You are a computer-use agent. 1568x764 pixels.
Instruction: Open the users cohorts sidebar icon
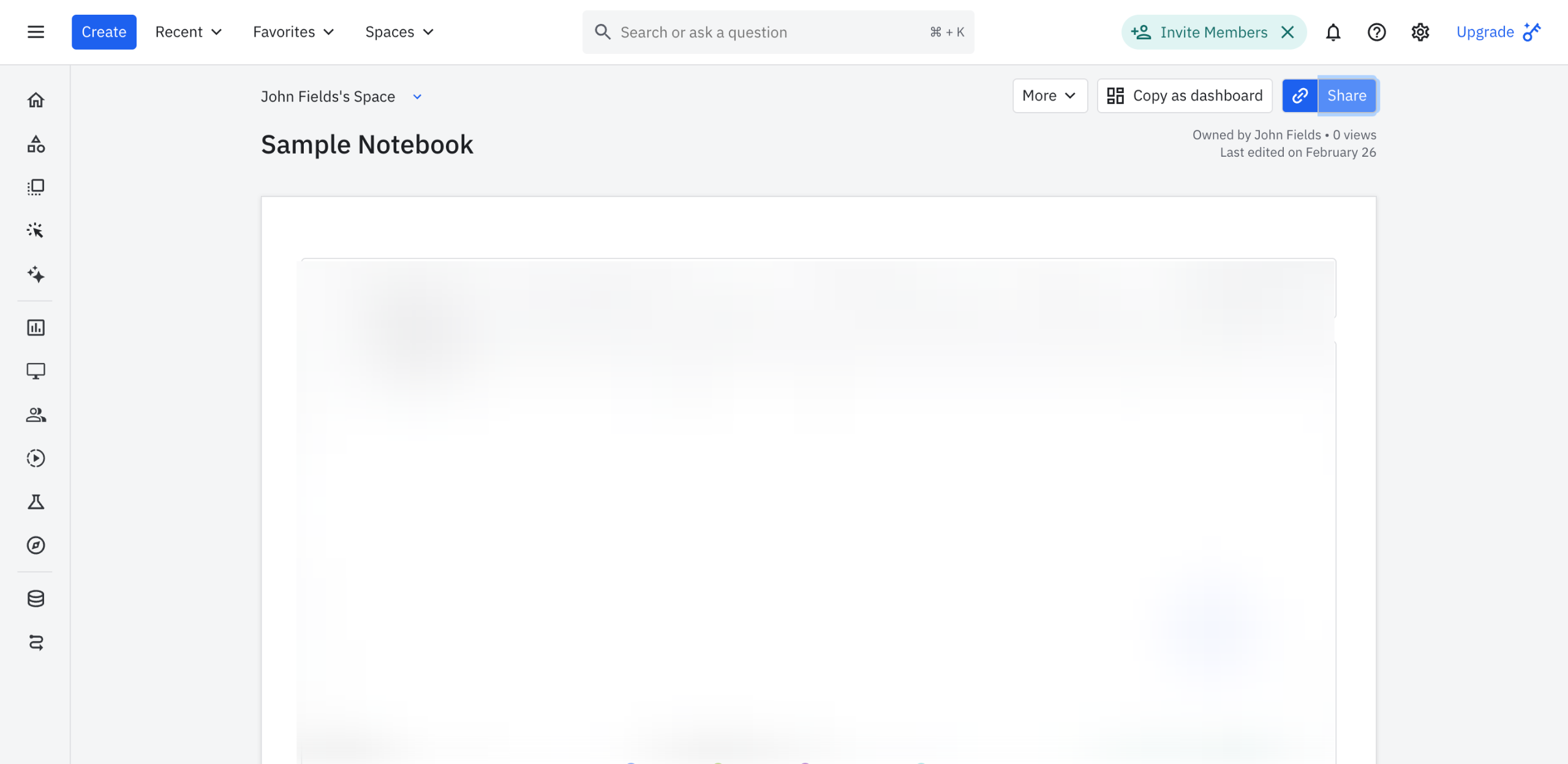pos(36,415)
